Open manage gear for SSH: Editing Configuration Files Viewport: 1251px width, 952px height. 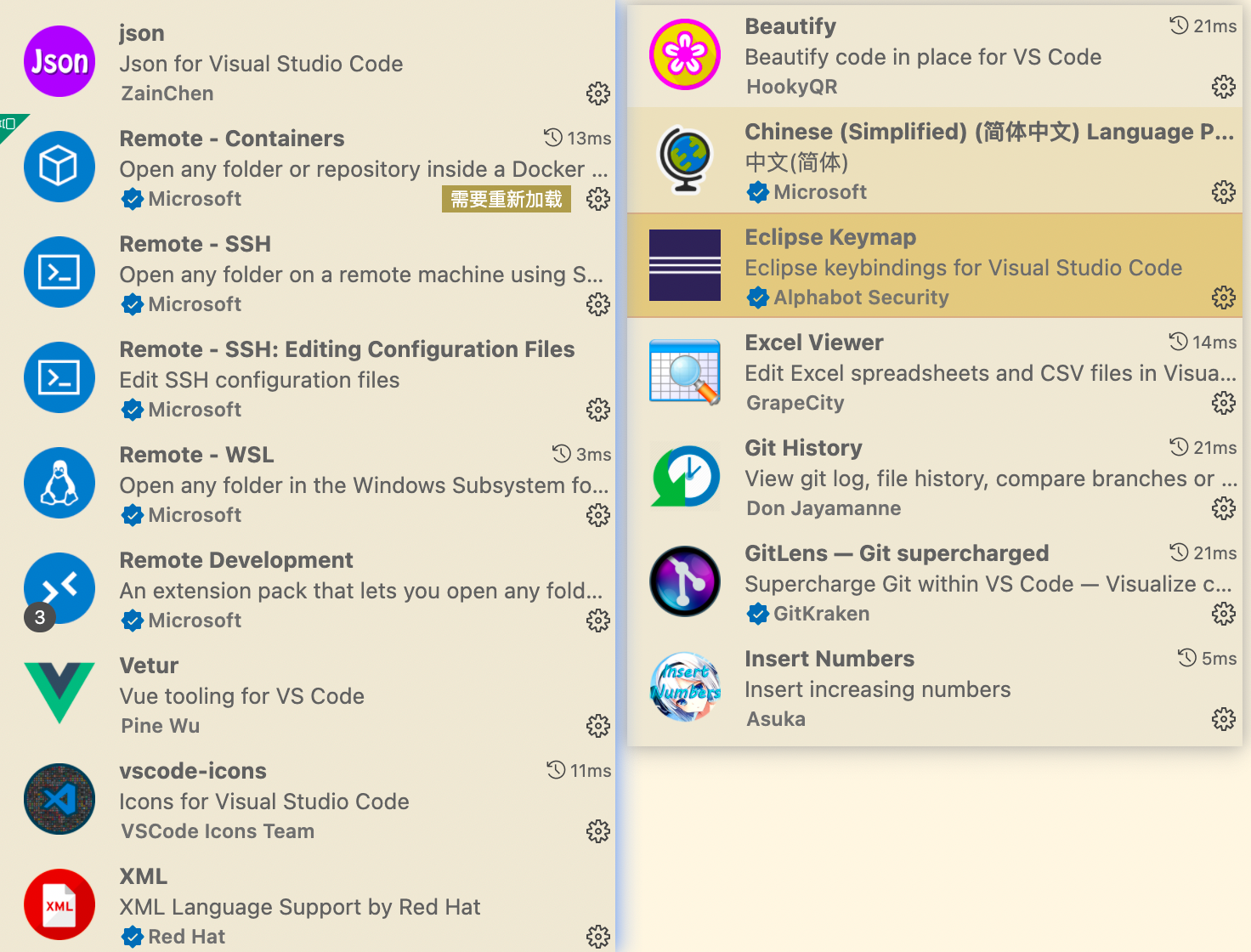coord(598,410)
